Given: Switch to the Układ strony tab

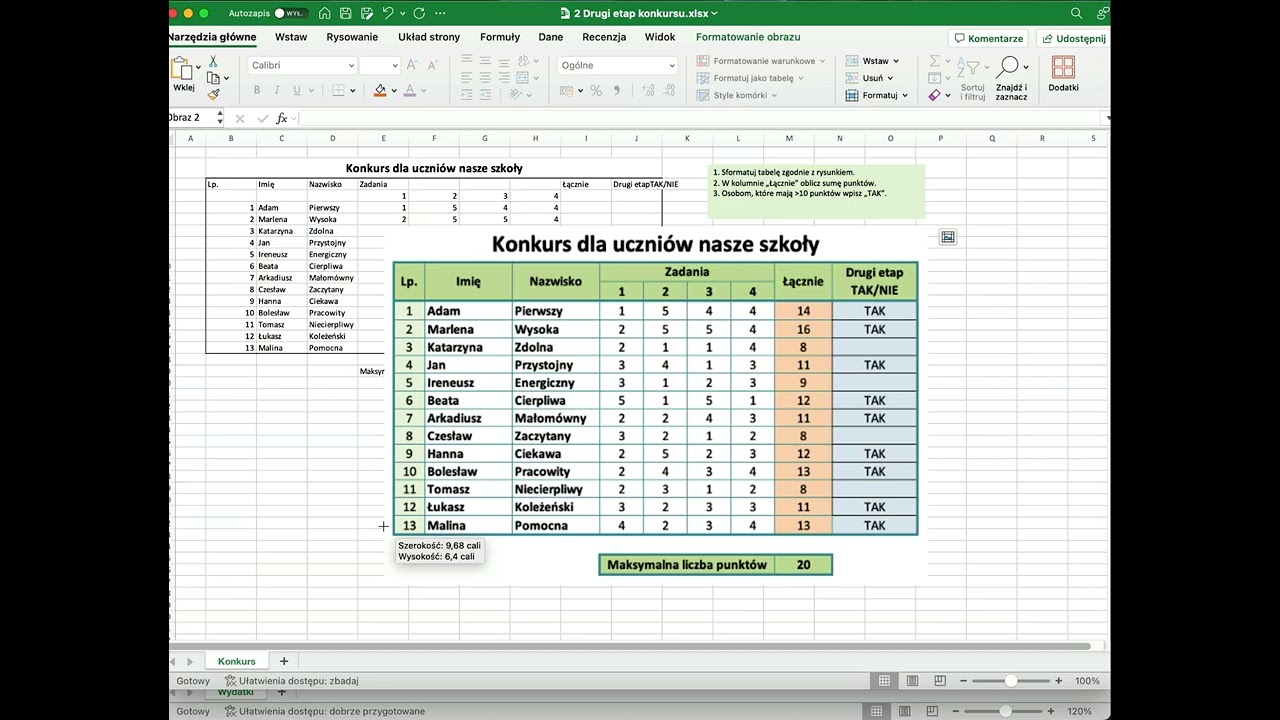Looking at the screenshot, I should [429, 37].
